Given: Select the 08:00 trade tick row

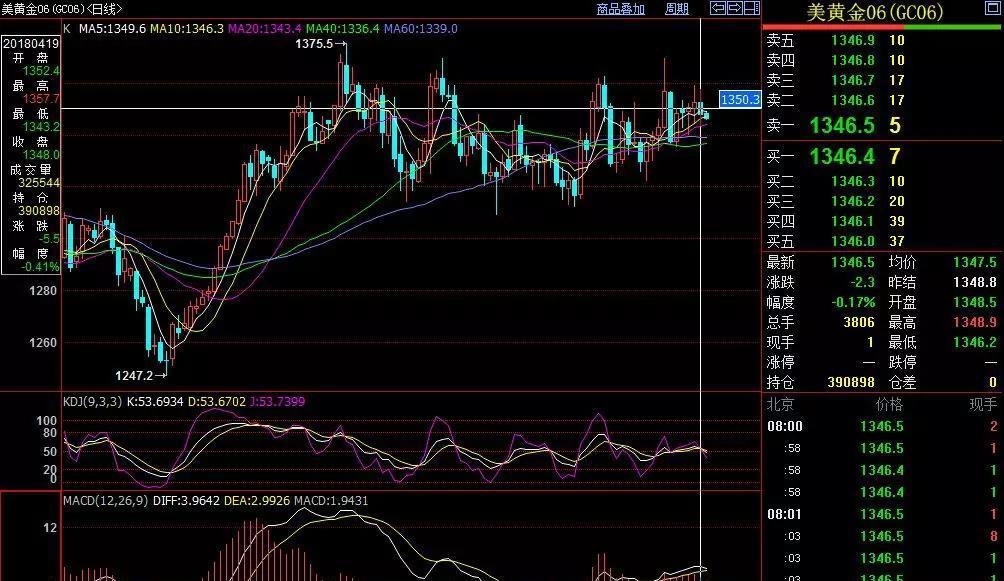Looking at the screenshot, I should click(882, 427).
